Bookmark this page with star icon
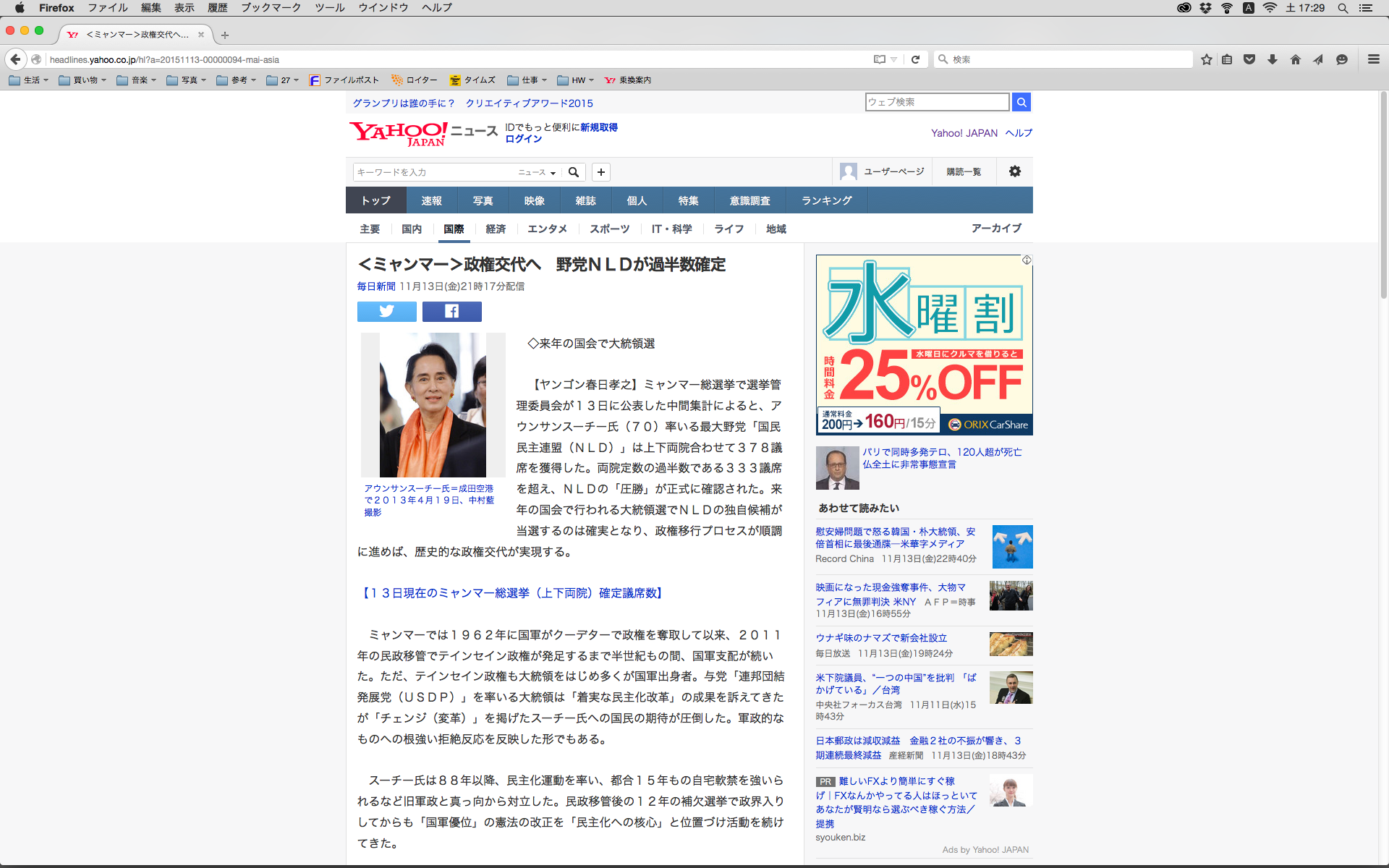Screen dimensions: 1389x868 click(x=1206, y=59)
